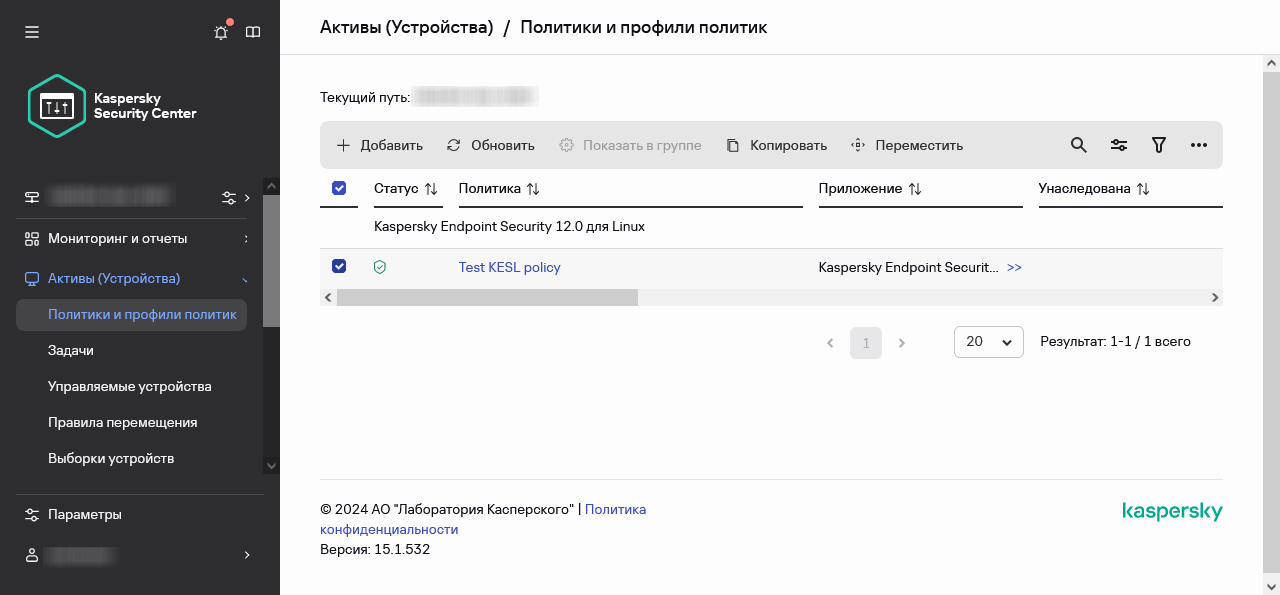Viewport: 1280px width, 595px height.
Task: Open the notifications bell icon
Action: [221, 32]
